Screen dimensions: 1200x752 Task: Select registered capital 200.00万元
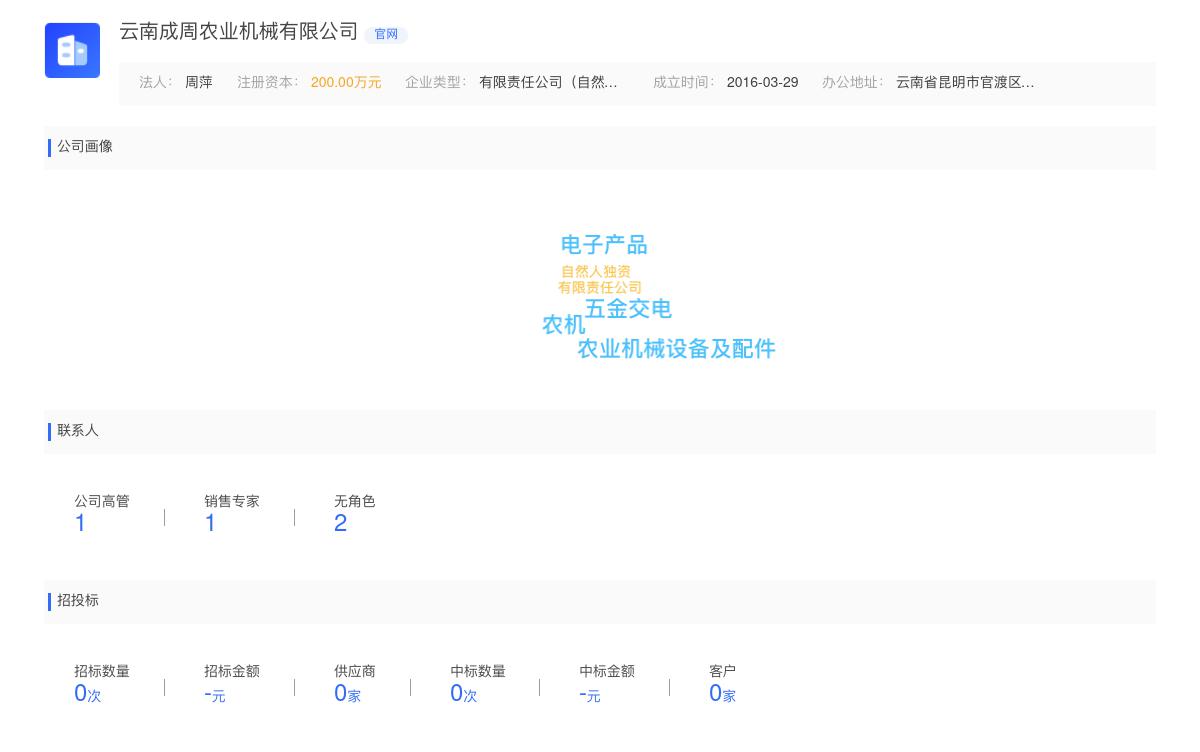point(346,83)
